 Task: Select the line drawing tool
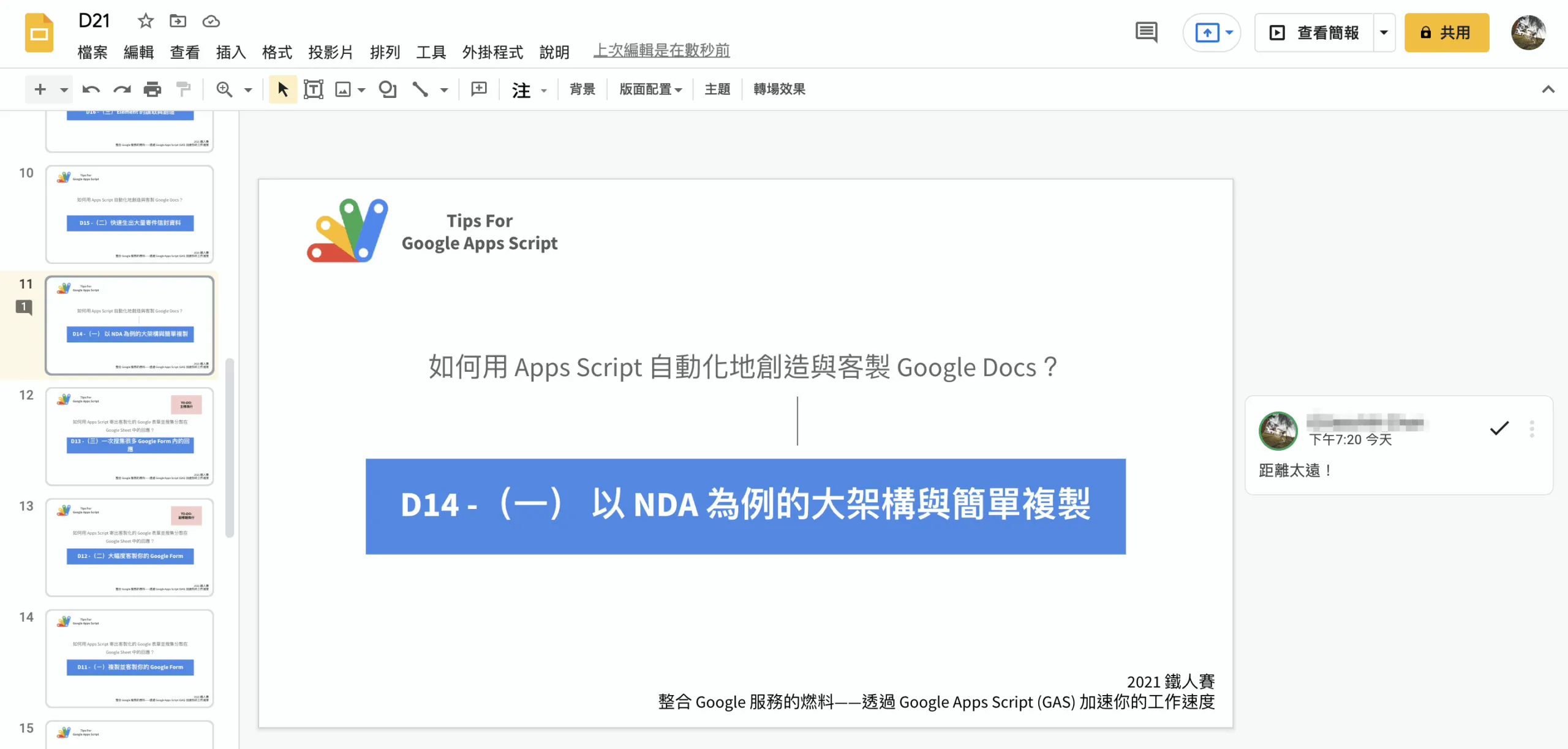point(420,89)
